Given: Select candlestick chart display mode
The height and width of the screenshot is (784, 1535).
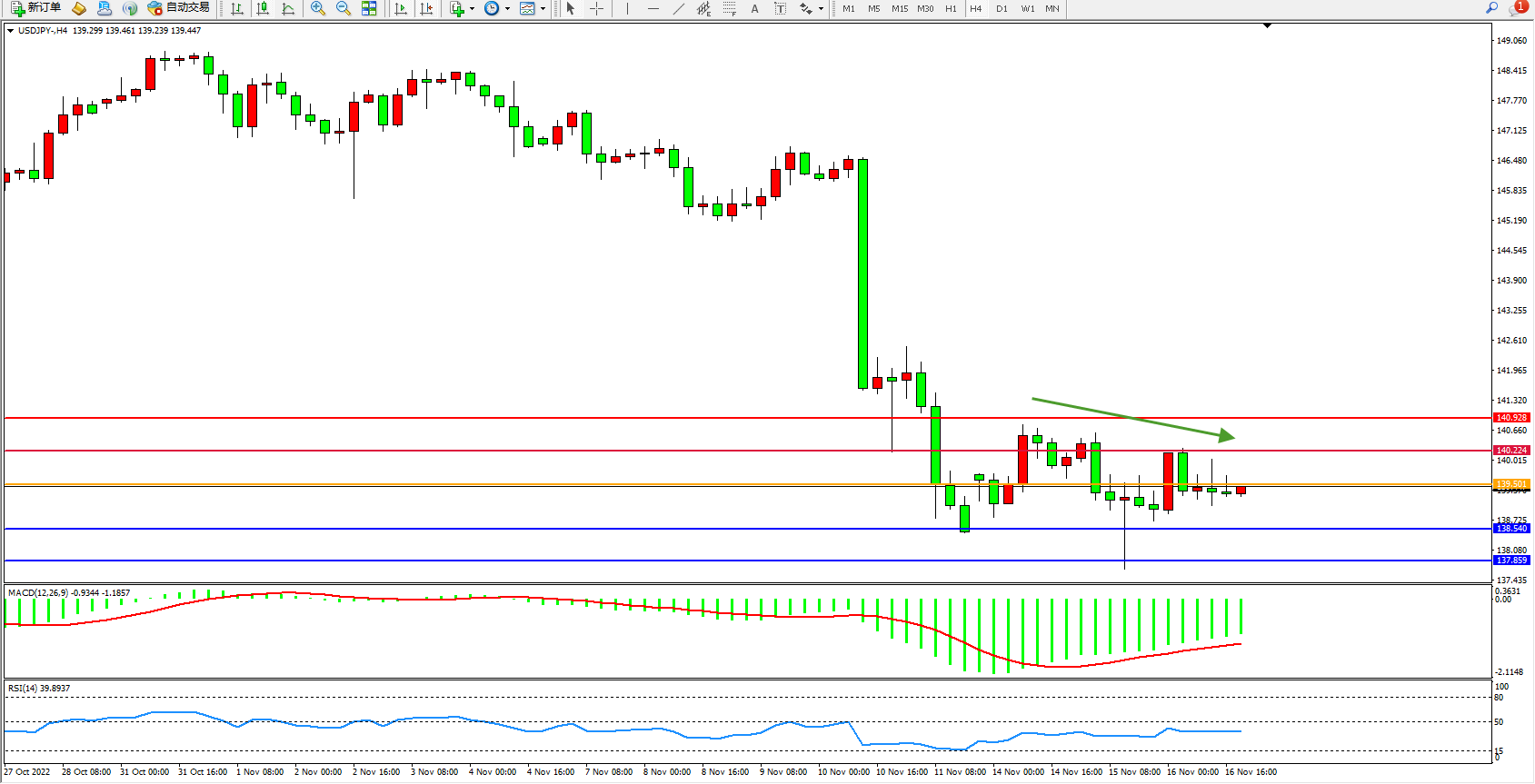Looking at the screenshot, I should 263,8.
